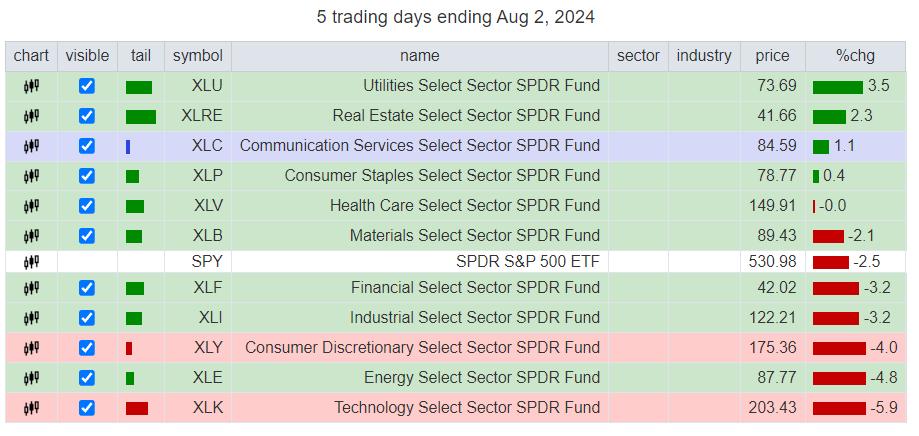
Task: Sort table by the symbol column header
Action: click(x=198, y=56)
